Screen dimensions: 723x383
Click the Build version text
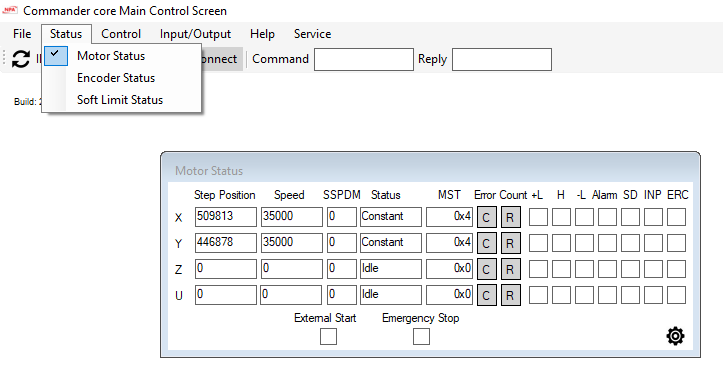coord(28,102)
